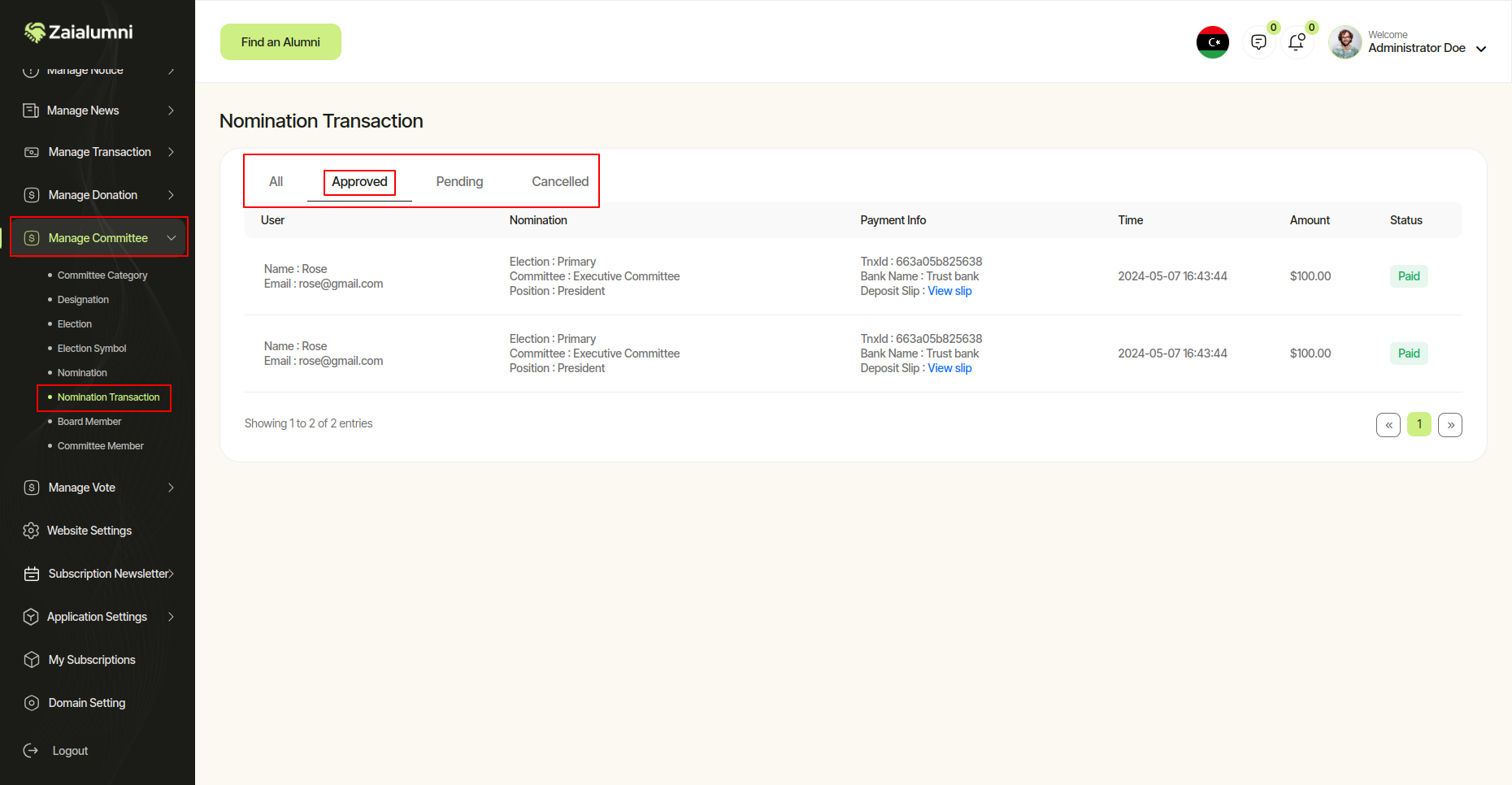Expand the Subscription Newsletter chevron
Screen dimensions: 1512x785
pyautogui.click(x=171, y=574)
